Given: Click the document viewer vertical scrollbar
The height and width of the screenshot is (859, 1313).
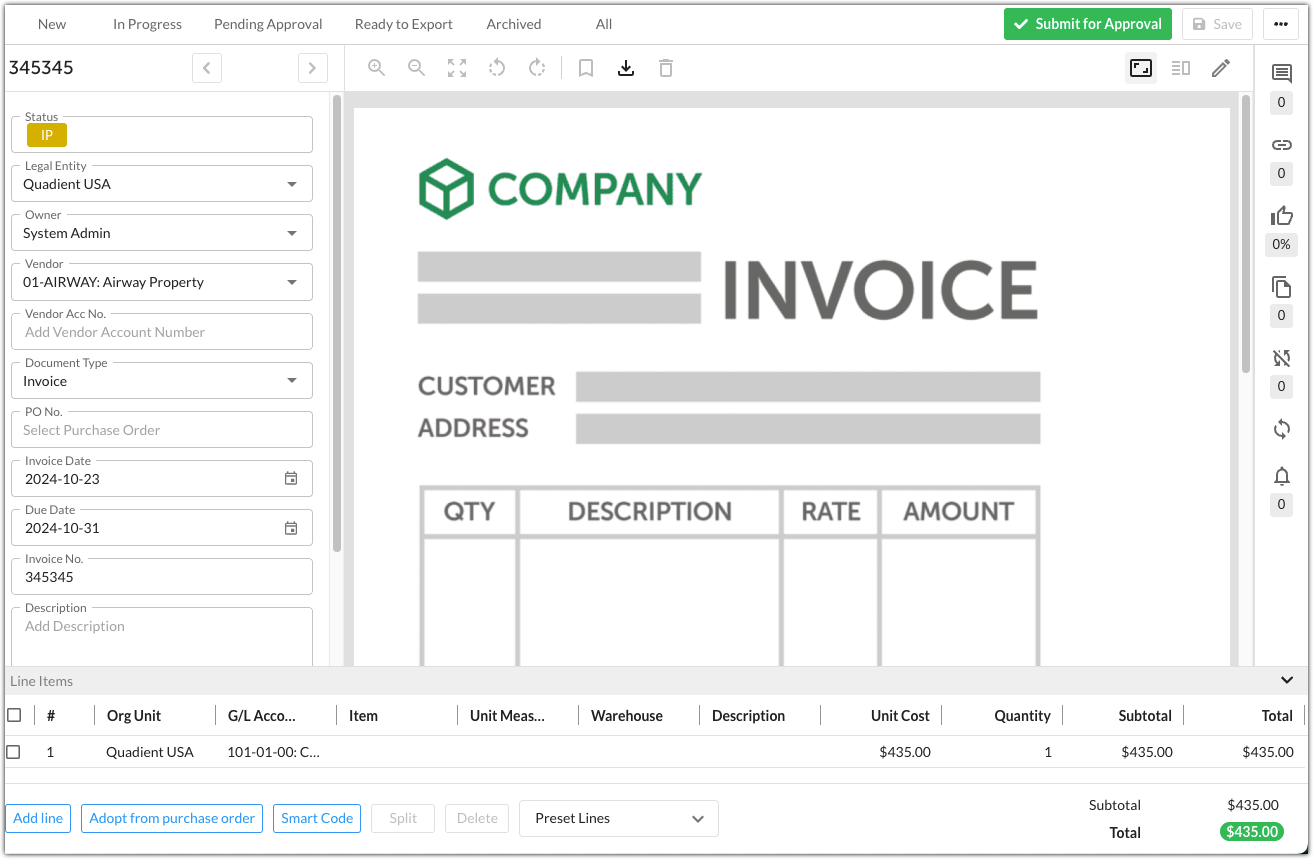Looking at the screenshot, I should tap(1246, 234).
